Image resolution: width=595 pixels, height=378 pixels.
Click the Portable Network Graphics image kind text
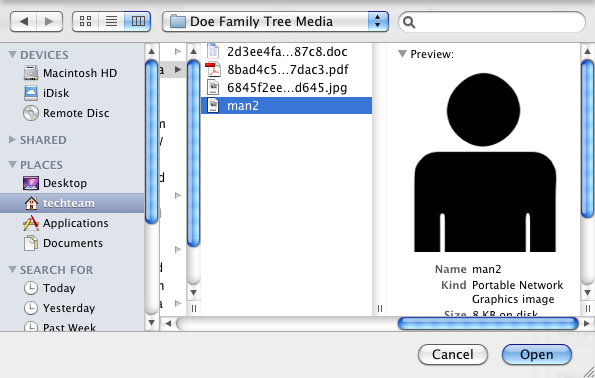pyautogui.click(x=517, y=292)
